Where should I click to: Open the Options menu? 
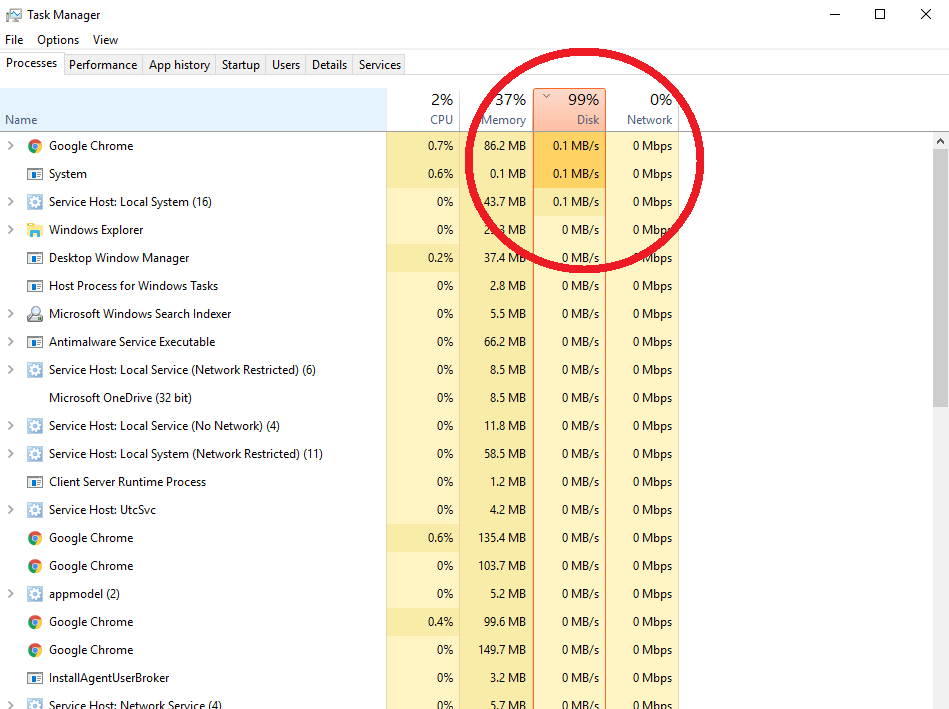point(58,40)
